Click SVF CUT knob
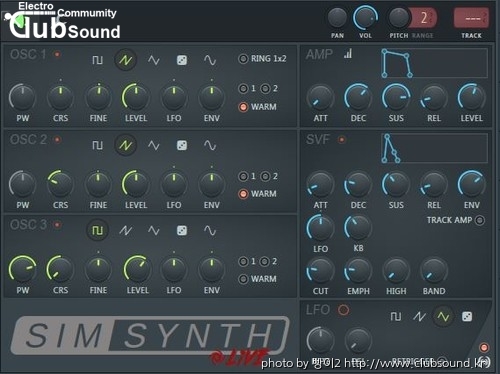 tap(320, 271)
